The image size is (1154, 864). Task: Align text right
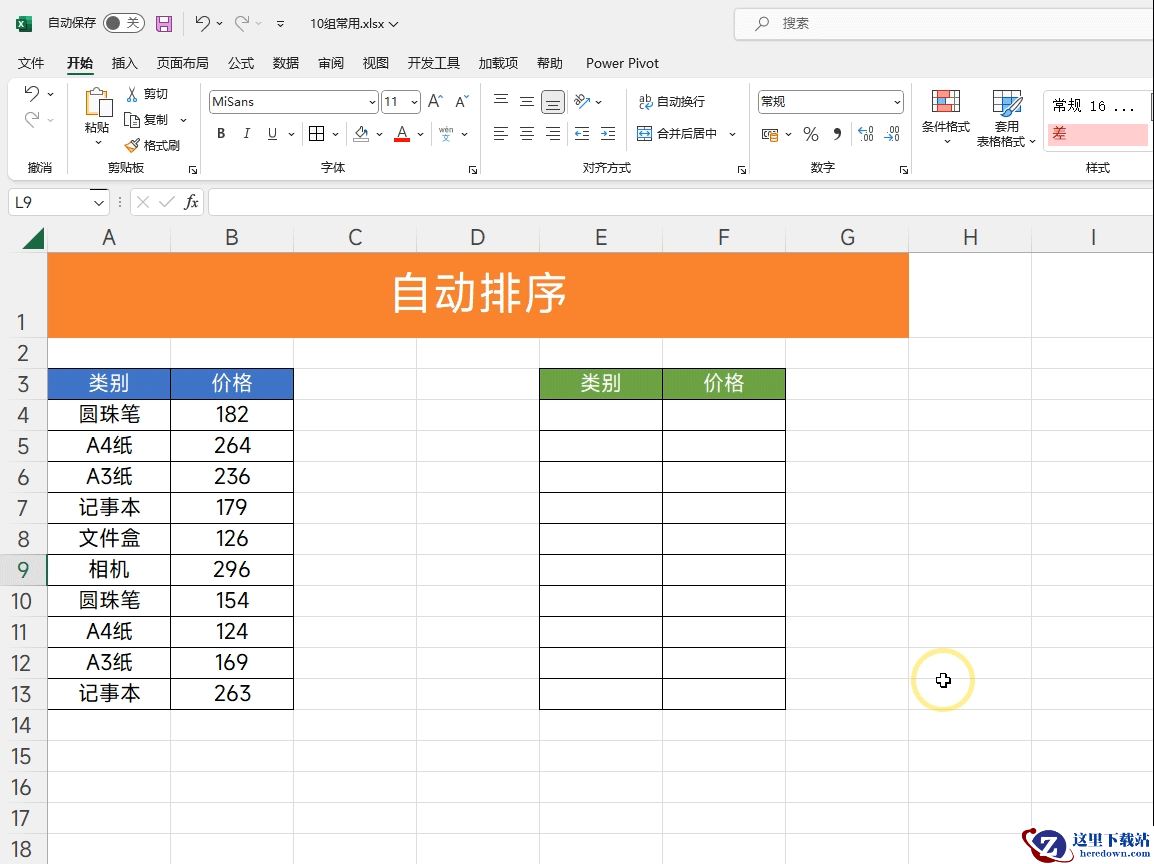coord(553,133)
